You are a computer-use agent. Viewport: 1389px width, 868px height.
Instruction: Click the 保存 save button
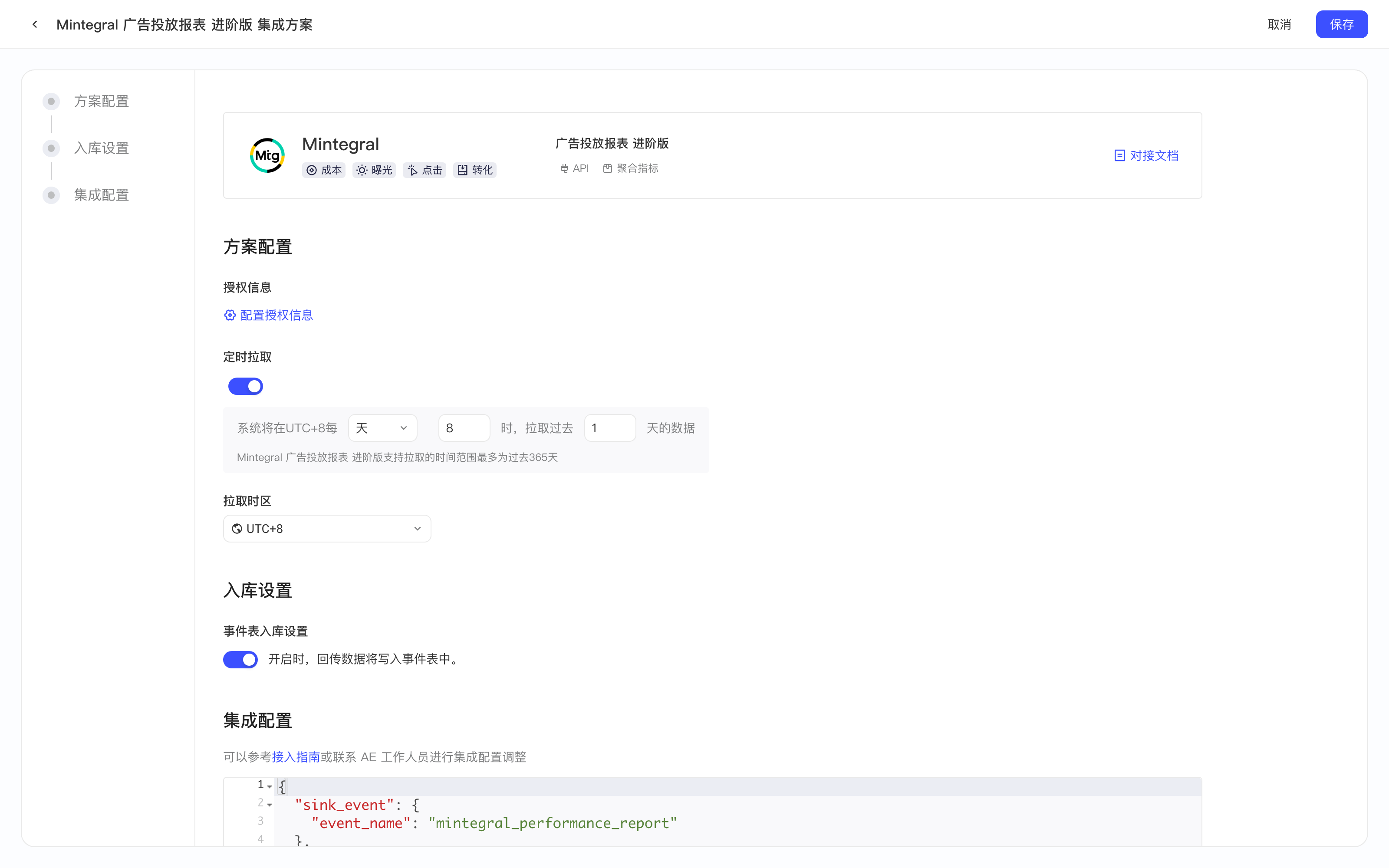[x=1341, y=24]
